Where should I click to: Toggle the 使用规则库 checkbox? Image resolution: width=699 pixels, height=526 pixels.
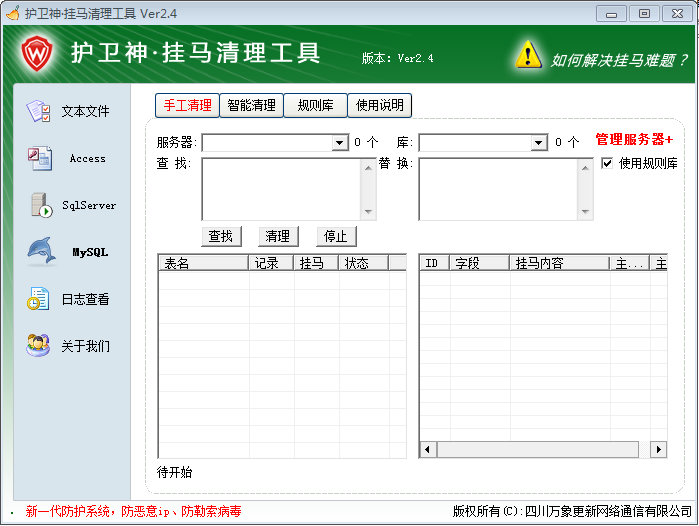pos(607,163)
